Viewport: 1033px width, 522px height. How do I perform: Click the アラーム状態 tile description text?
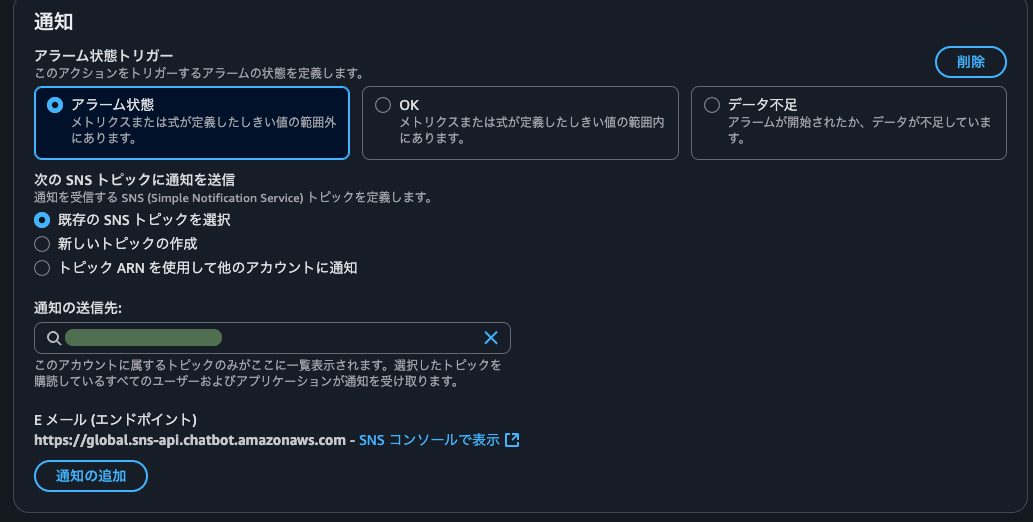tap(203, 130)
